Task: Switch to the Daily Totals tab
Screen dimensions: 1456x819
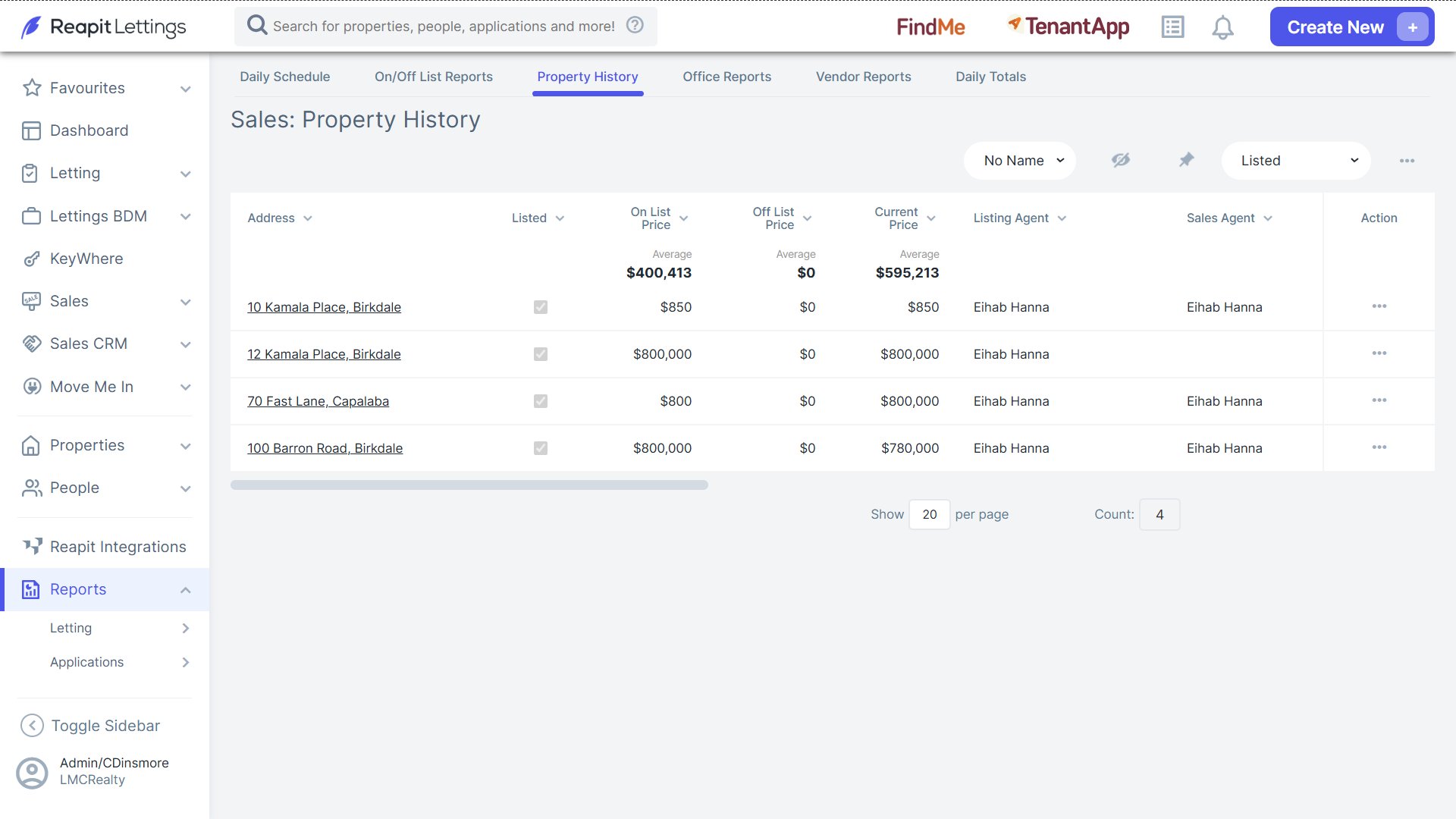Action: [990, 77]
